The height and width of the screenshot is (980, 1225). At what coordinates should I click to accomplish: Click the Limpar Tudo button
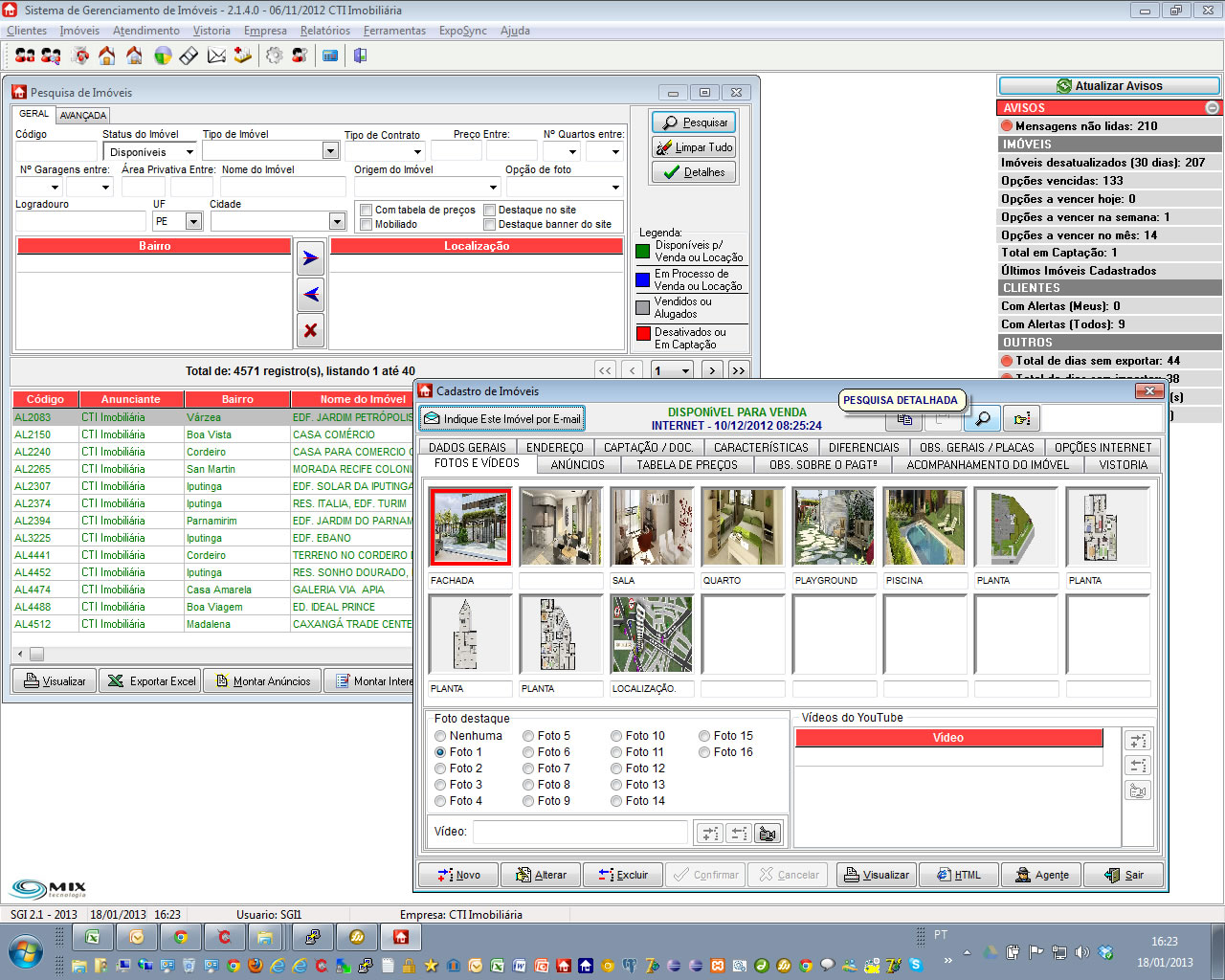(694, 147)
